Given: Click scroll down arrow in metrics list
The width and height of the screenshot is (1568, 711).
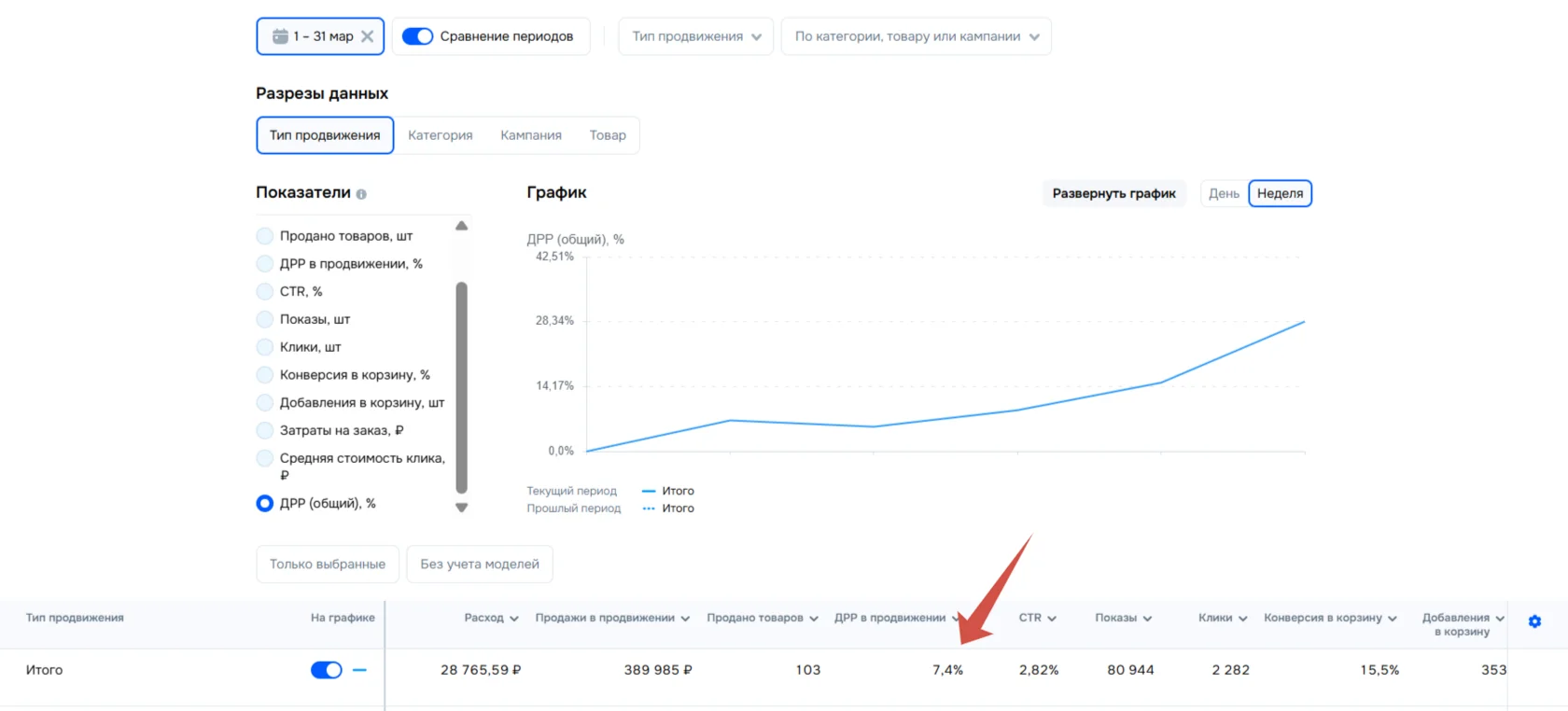Looking at the screenshot, I should pyautogui.click(x=461, y=508).
